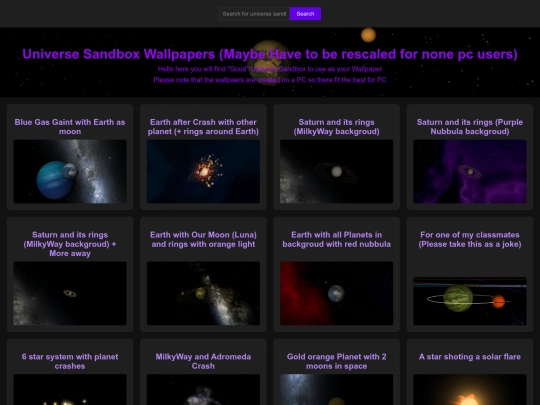Click the purple Search button
The image size is (540, 405).
pyautogui.click(x=305, y=14)
